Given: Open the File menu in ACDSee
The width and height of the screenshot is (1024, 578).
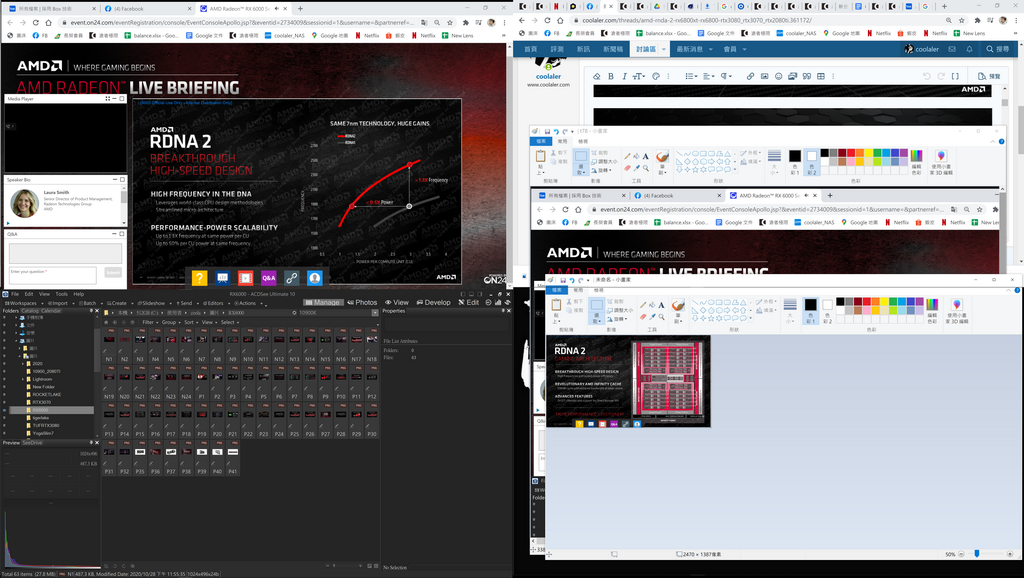Looking at the screenshot, I should tap(15, 294).
